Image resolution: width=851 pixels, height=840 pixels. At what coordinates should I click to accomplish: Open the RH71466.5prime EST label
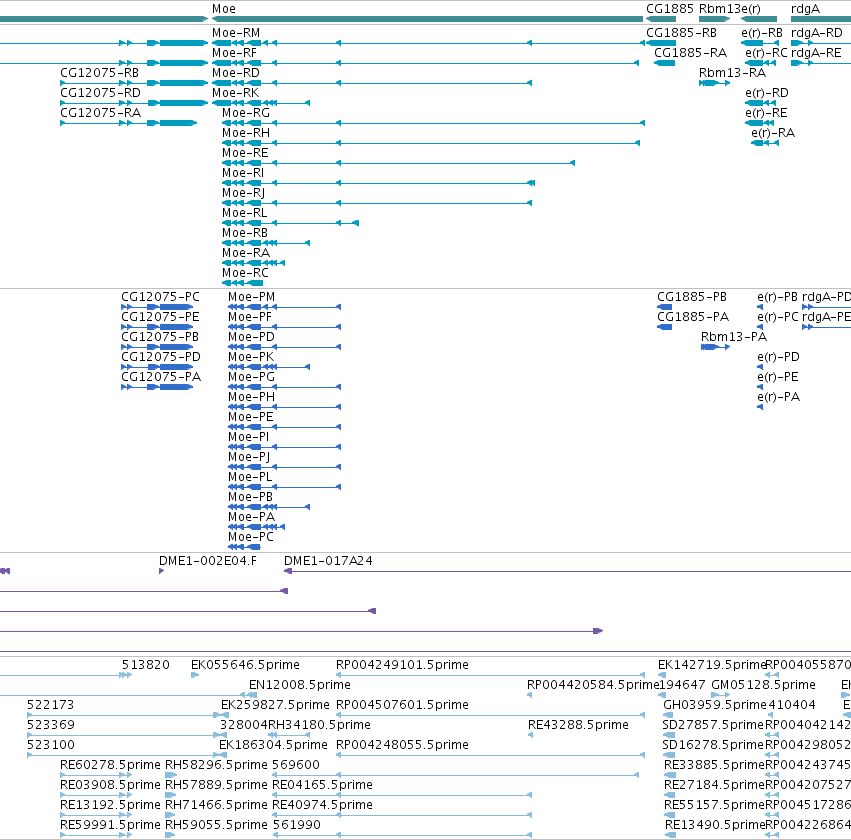click(216, 805)
